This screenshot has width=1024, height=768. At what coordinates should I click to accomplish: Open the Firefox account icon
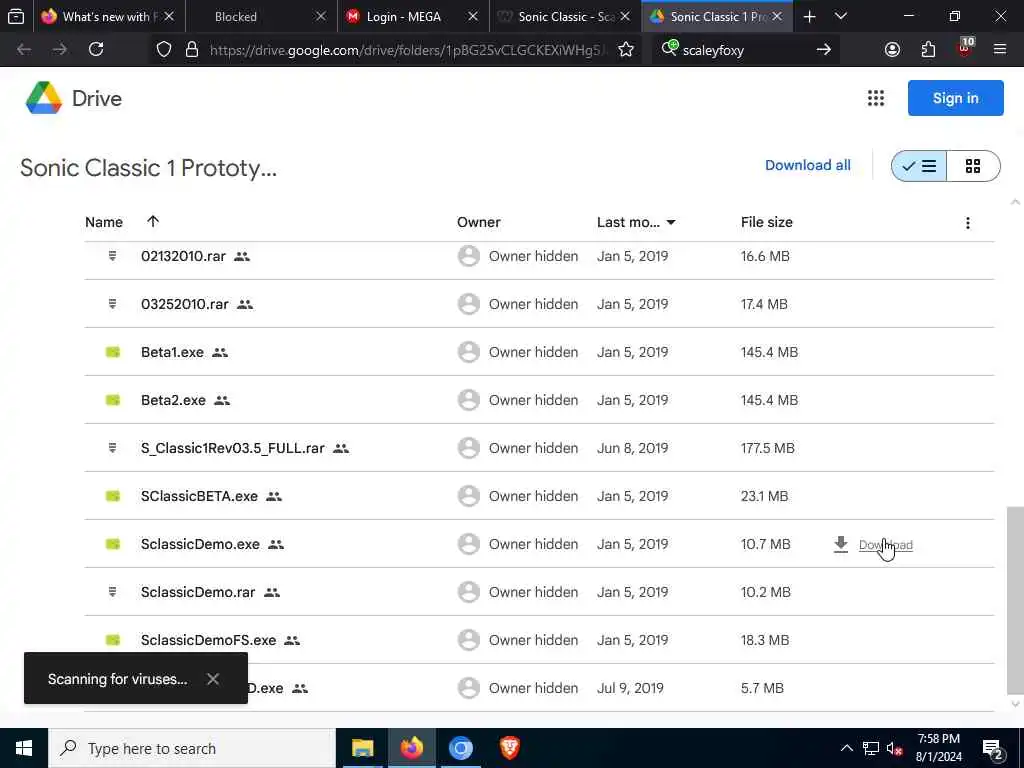[892, 50]
